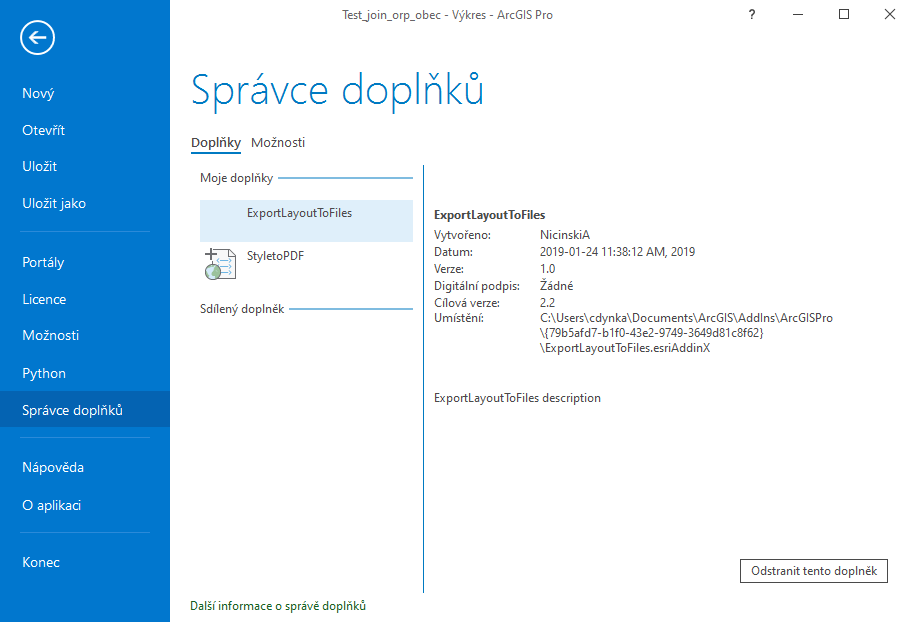Image resolution: width=907 pixels, height=622 pixels.
Task: Open the Portály page
Action: tap(43, 262)
